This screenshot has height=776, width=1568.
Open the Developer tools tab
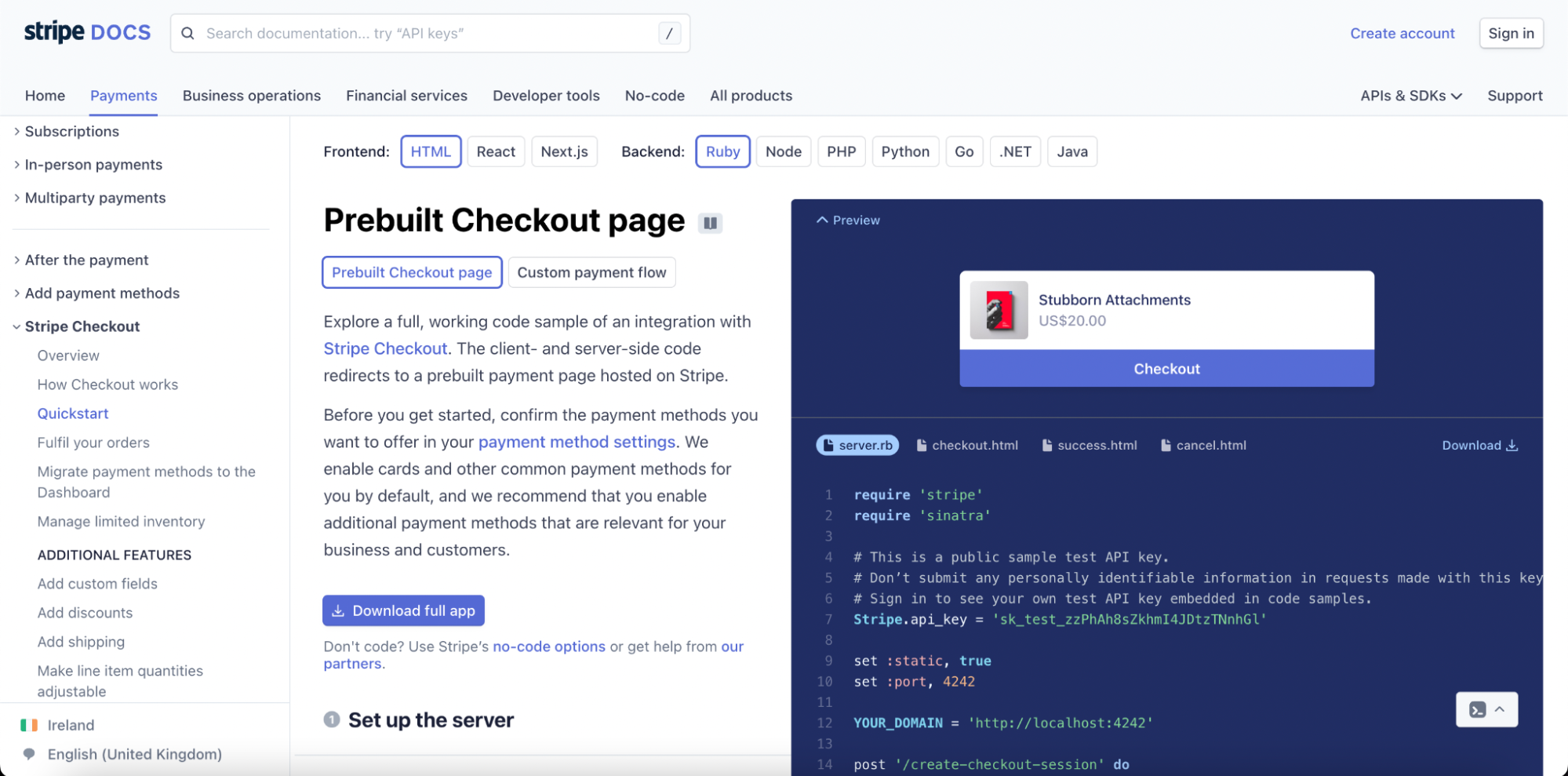click(x=546, y=96)
